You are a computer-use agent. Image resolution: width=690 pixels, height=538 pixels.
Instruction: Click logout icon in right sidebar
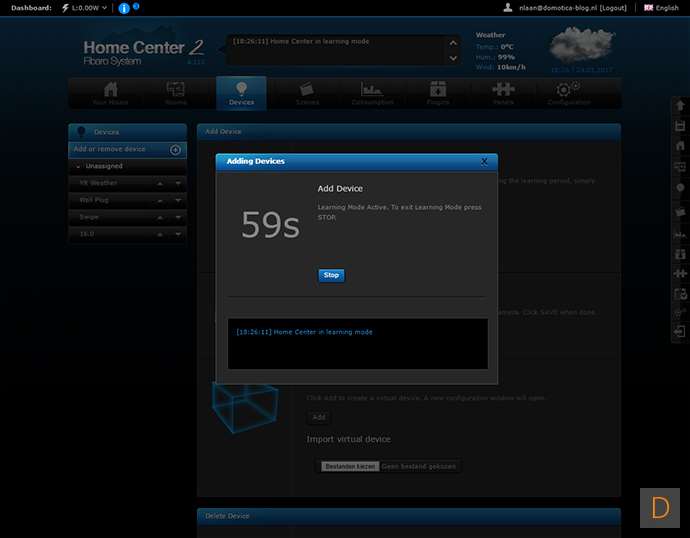[680, 331]
